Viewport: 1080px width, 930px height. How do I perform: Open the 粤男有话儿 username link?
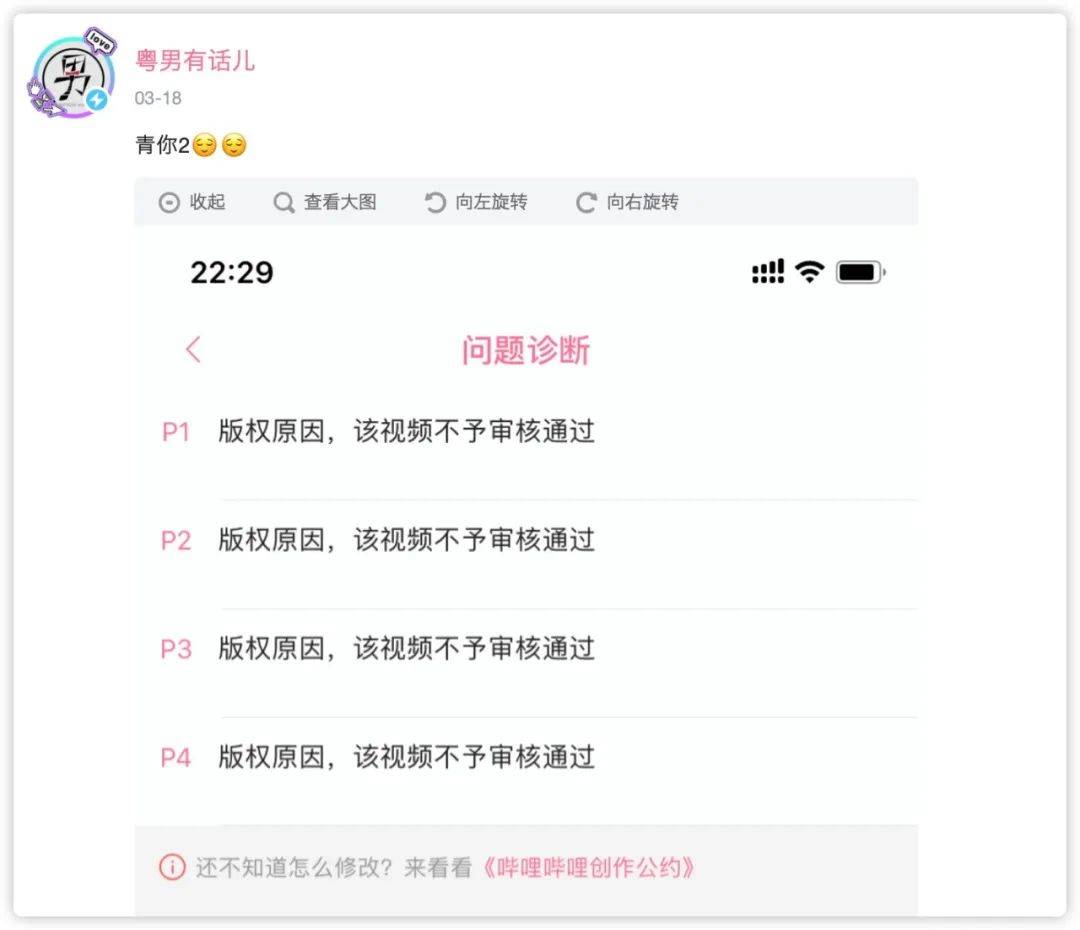(195, 60)
